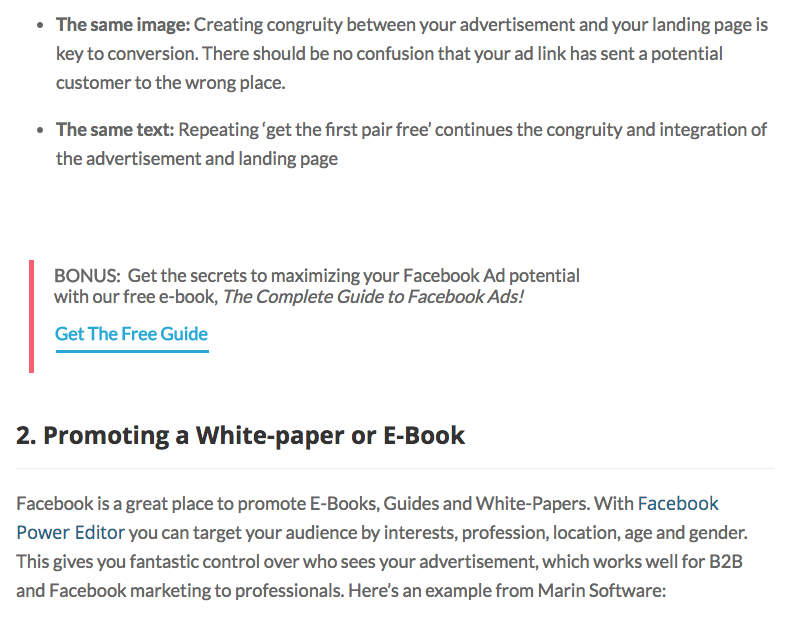Screen dimensions: 798x633
Task: Click the bullet dot before 'The same text'
Action: coord(41,130)
